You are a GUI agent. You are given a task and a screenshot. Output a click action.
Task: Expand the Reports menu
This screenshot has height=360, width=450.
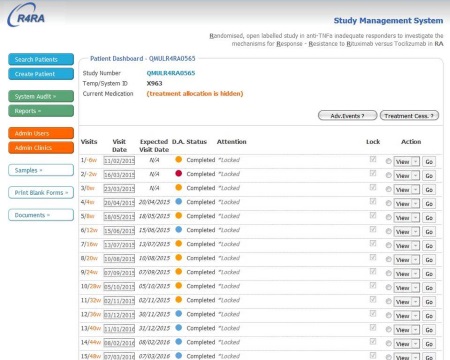[41, 111]
